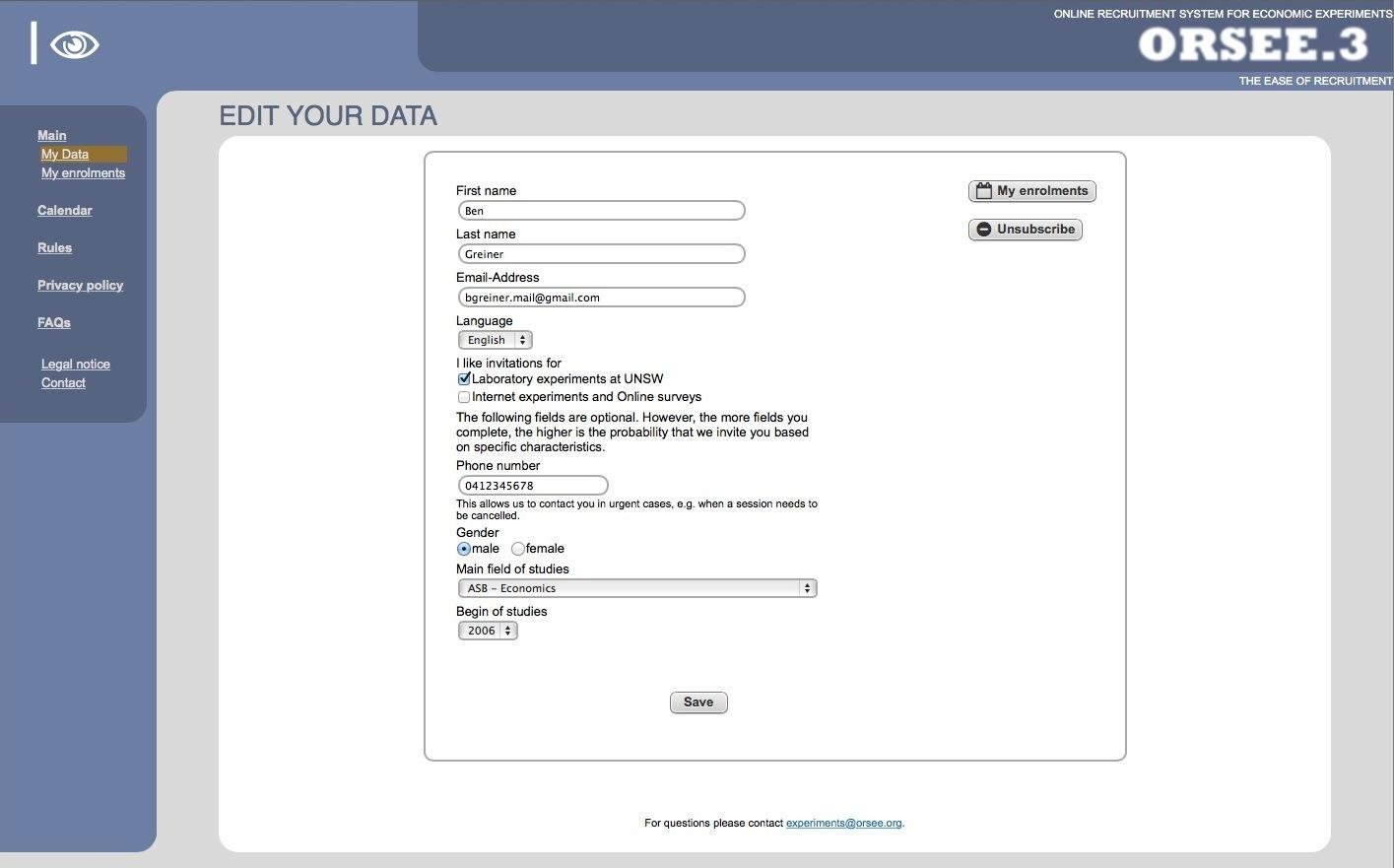Click the Phone number input field
The width and height of the screenshot is (1394, 868).
coord(532,485)
